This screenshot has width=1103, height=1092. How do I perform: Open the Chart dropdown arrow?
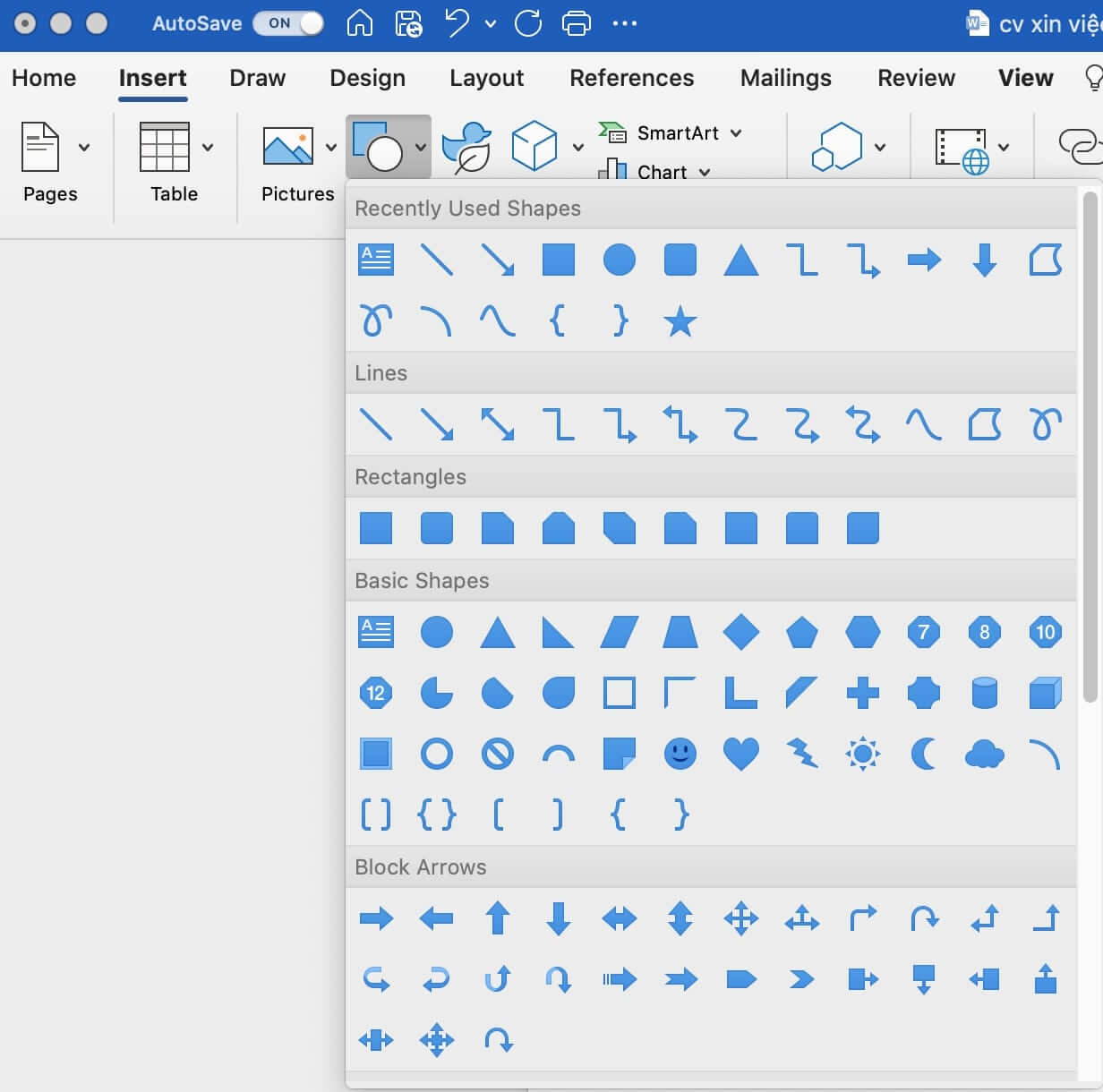(705, 172)
